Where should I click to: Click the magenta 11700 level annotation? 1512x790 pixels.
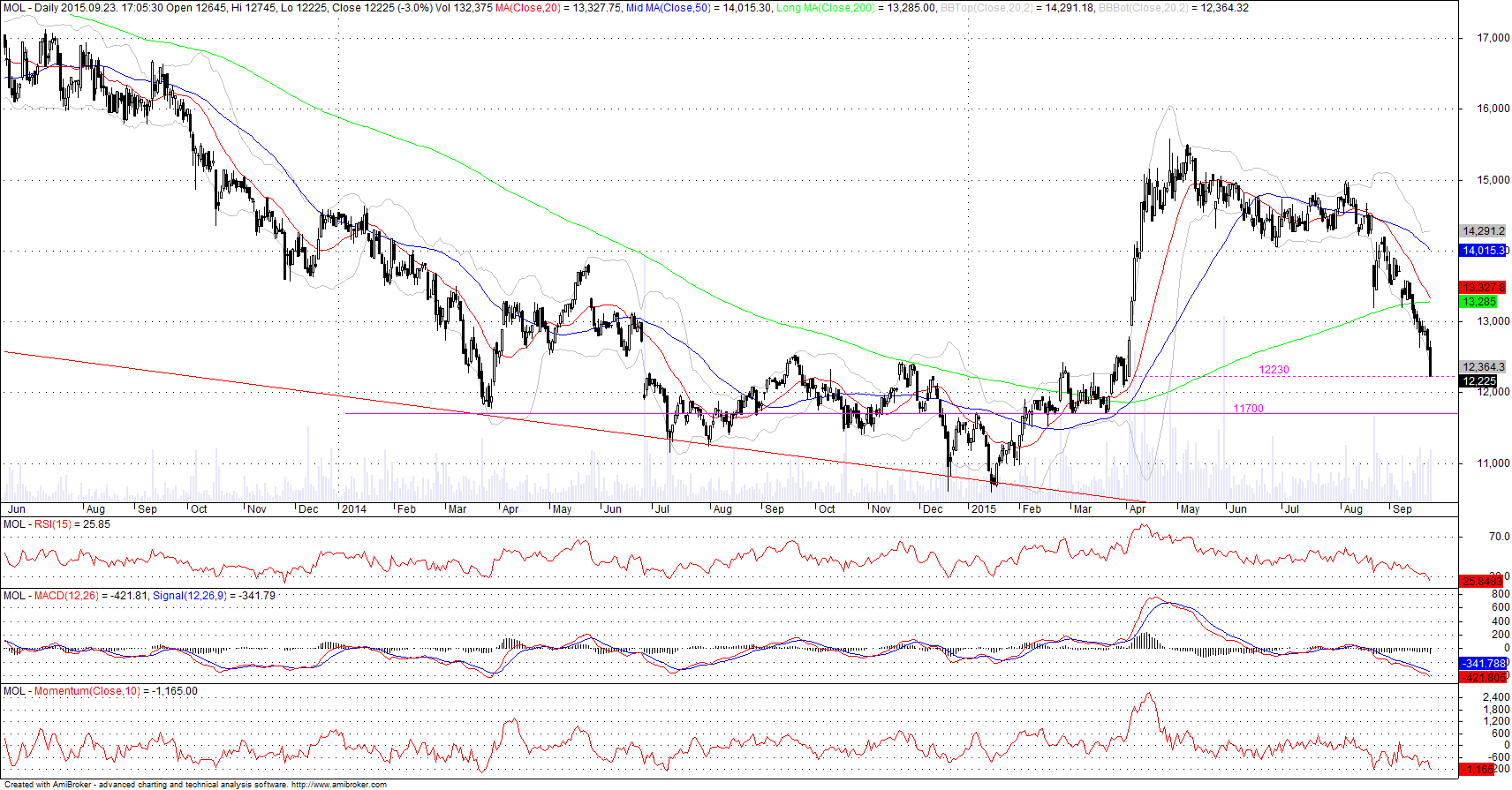click(x=1249, y=409)
